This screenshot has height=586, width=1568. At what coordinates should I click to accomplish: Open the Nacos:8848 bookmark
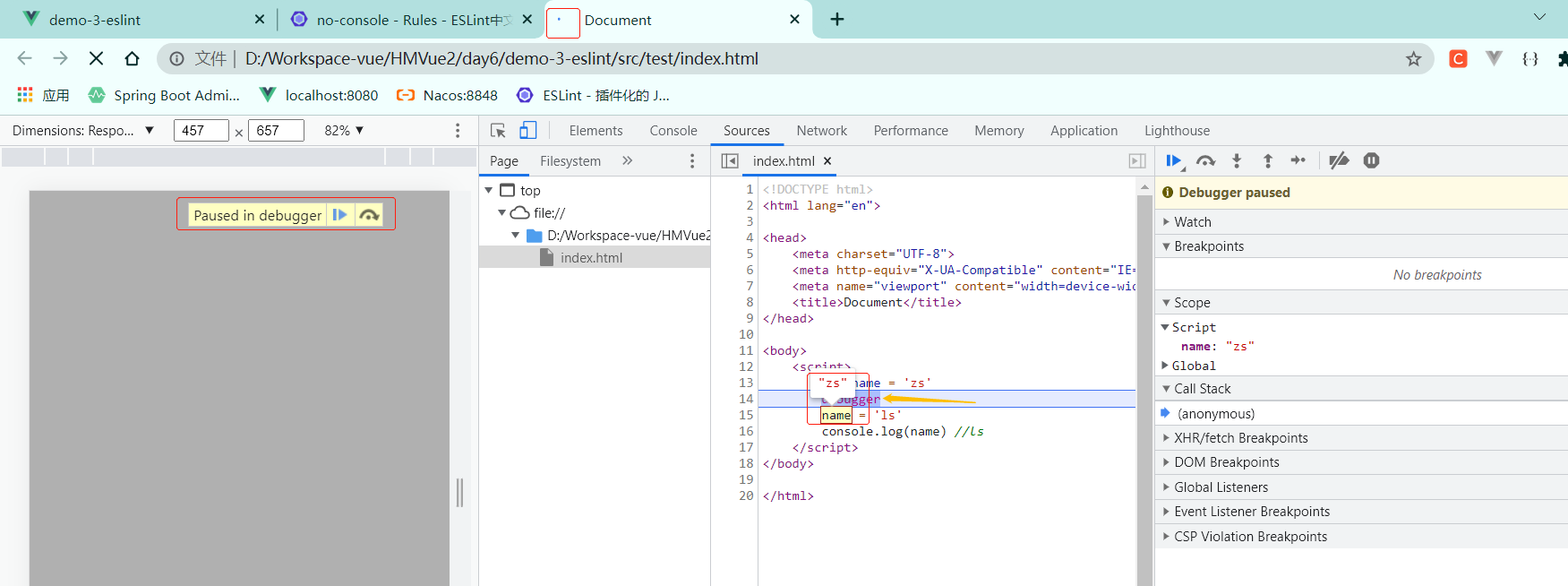tap(447, 95)
